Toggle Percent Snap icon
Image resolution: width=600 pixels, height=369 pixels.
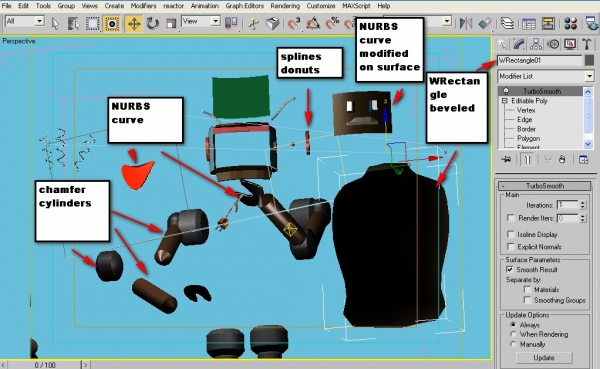pos(332,24)
